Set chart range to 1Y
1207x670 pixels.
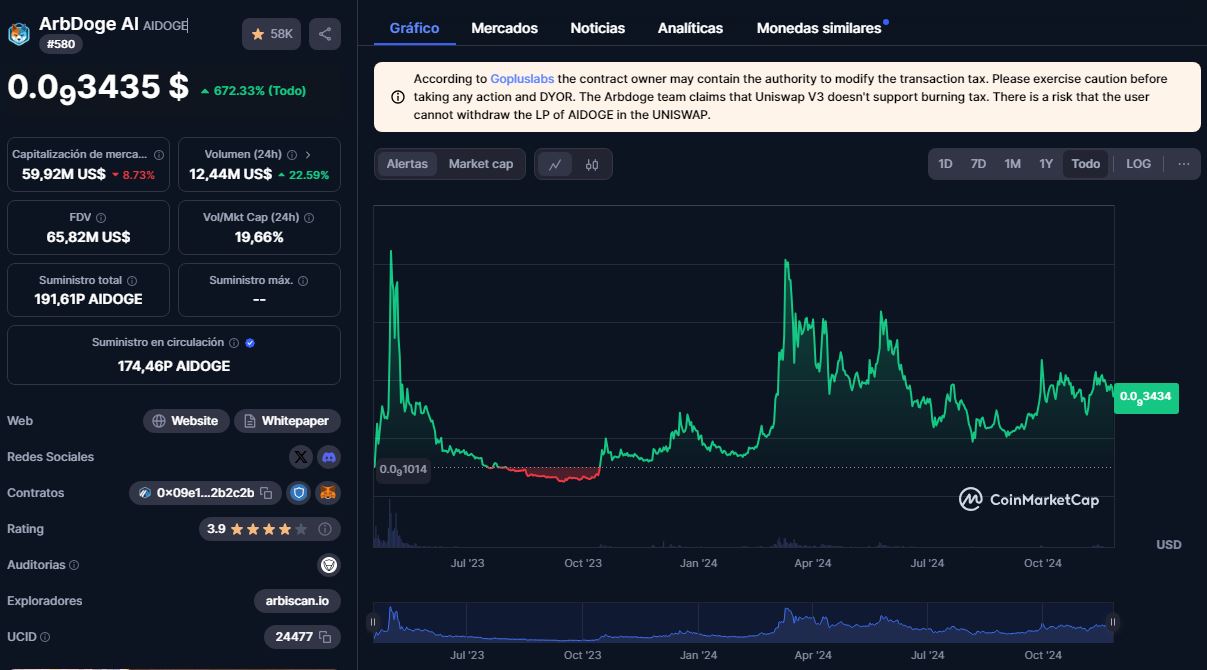1046,164
